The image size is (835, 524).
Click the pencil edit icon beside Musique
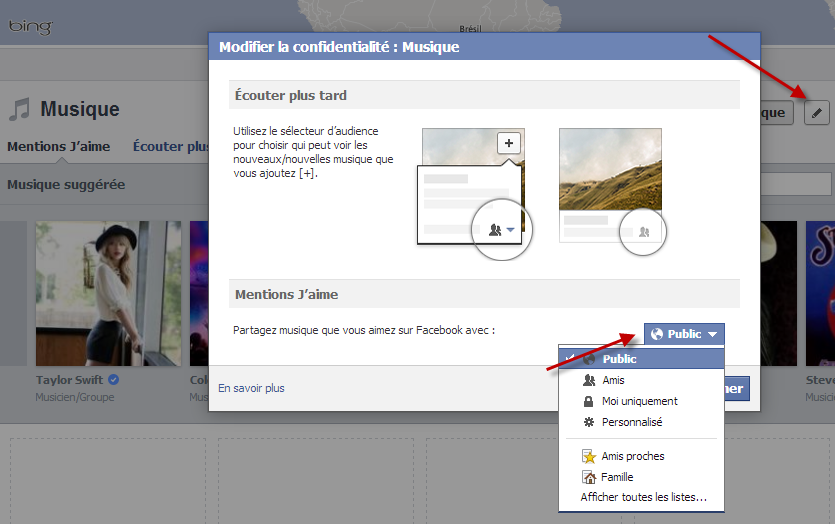pyautogui.click(x=817, y=112)
